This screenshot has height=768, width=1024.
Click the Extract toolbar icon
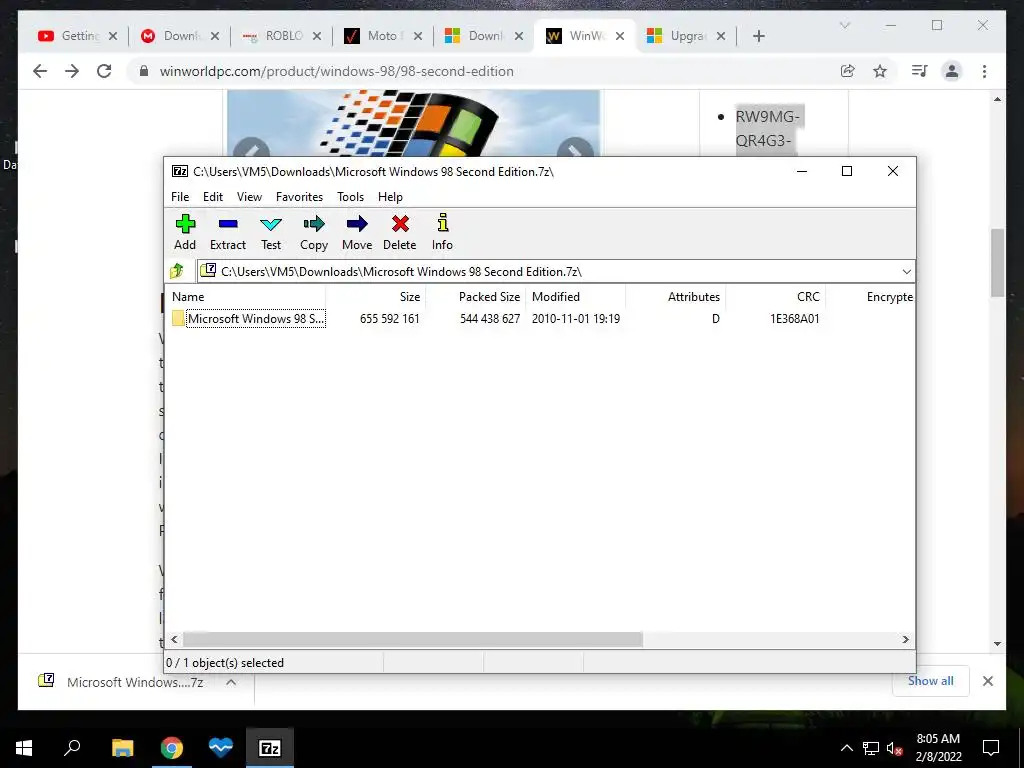[228, 232]
